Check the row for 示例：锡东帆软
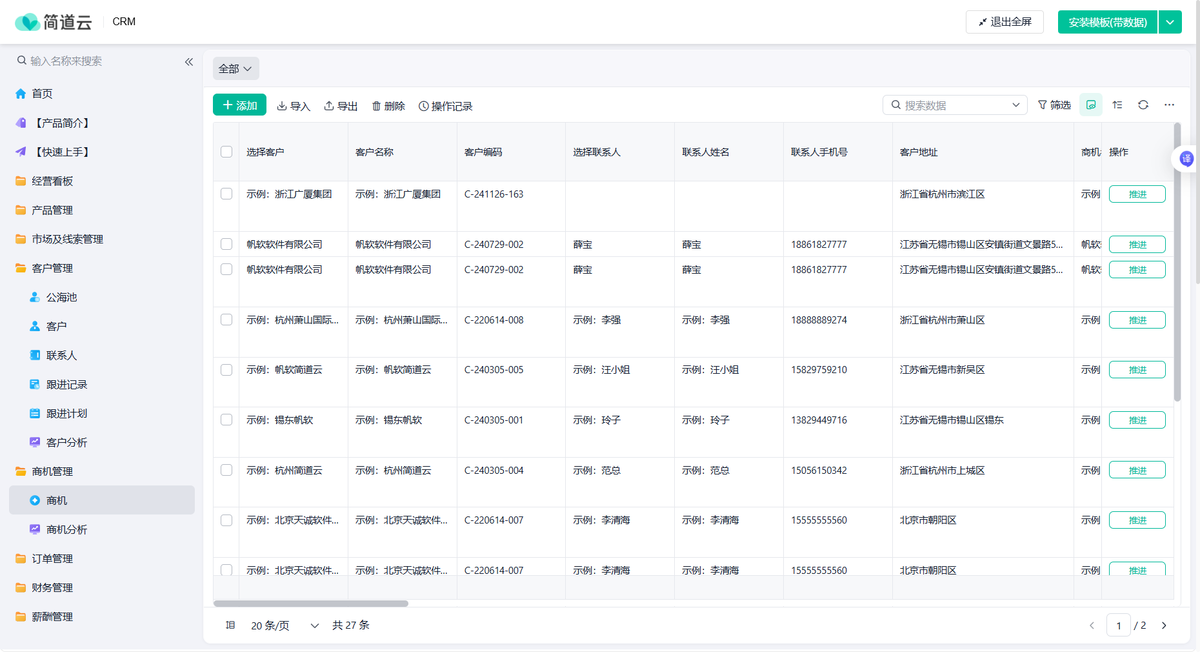 tap(226, 420)
